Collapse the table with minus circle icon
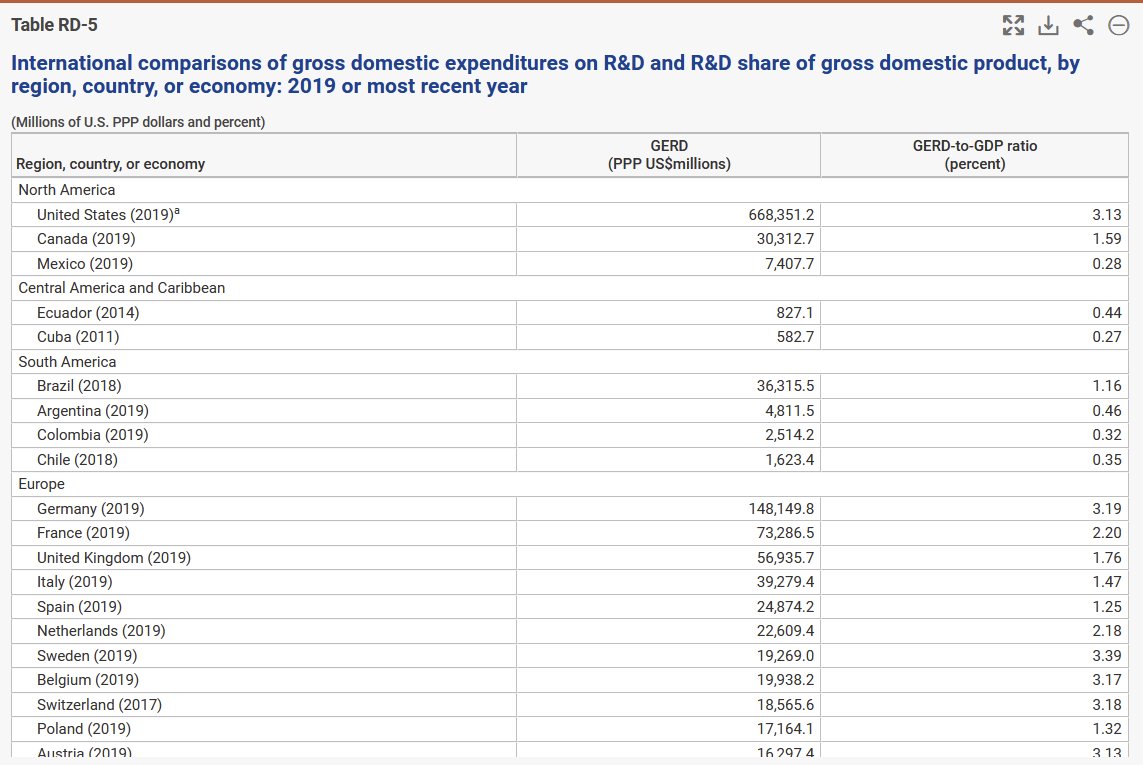Viewport: 1143px width, 765px height. point(1118,25)
